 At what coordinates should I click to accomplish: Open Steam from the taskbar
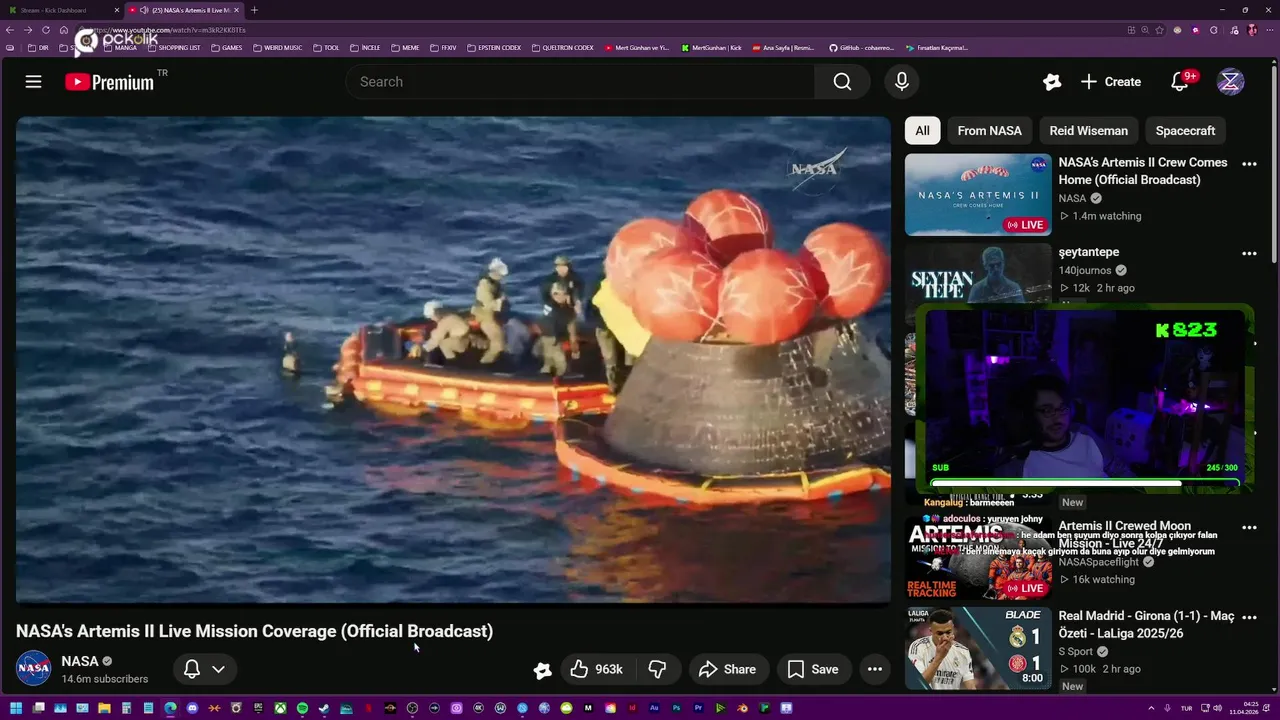point(323,709)
